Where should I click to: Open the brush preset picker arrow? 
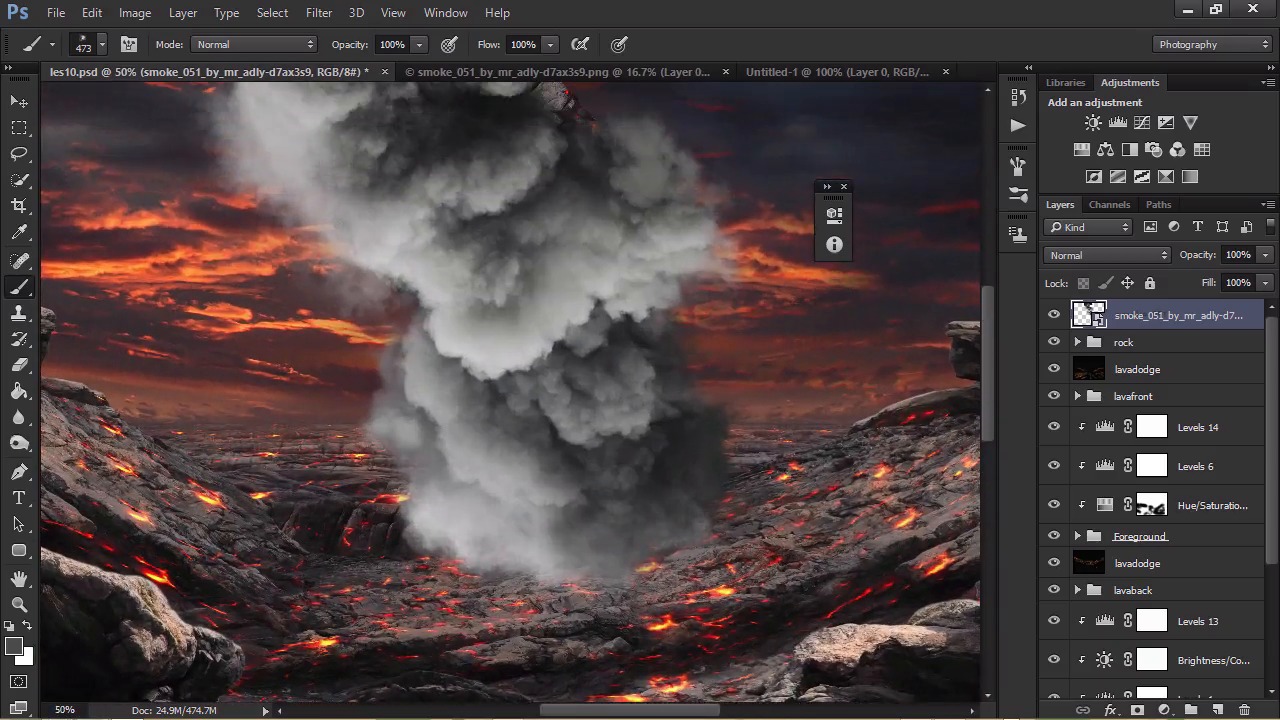click(101, 44)
